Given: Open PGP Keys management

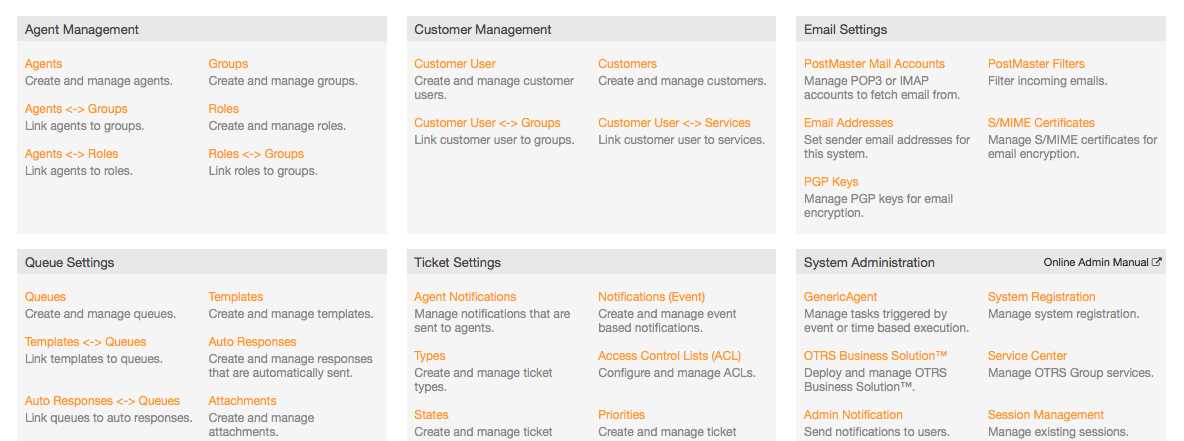Looking at the screenshot, I should coord(831,182).
